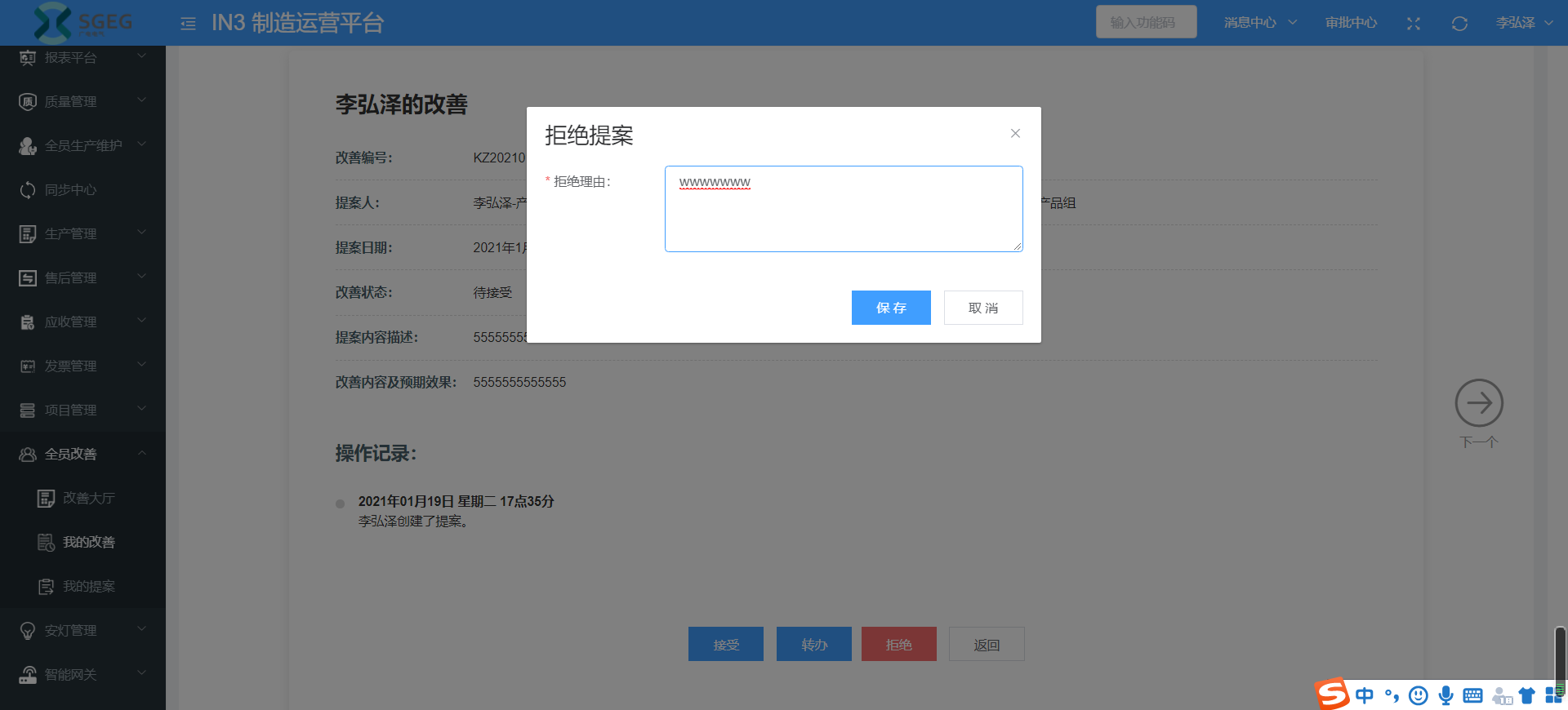Click the sidebar collapse hamburger icon
The height and width of the screenshot is (710, 1568).
click(188, 24)
